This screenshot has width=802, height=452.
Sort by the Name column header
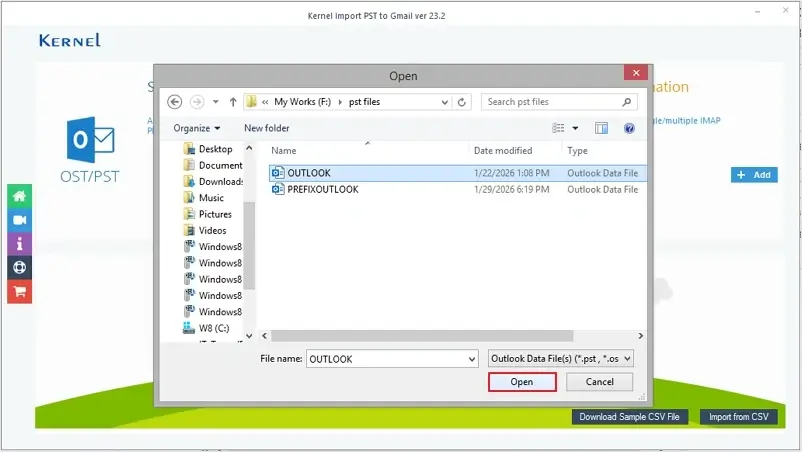pos(284,151)
